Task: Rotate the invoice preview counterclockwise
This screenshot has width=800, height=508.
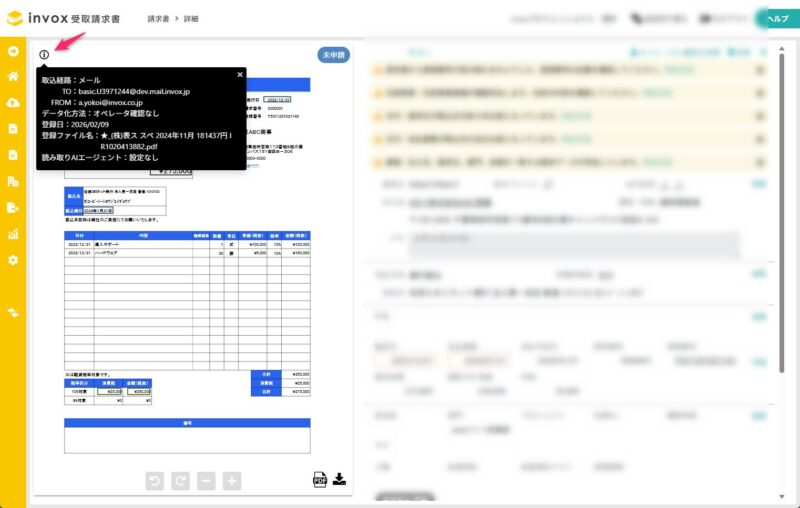Action: tap(155, 481)
